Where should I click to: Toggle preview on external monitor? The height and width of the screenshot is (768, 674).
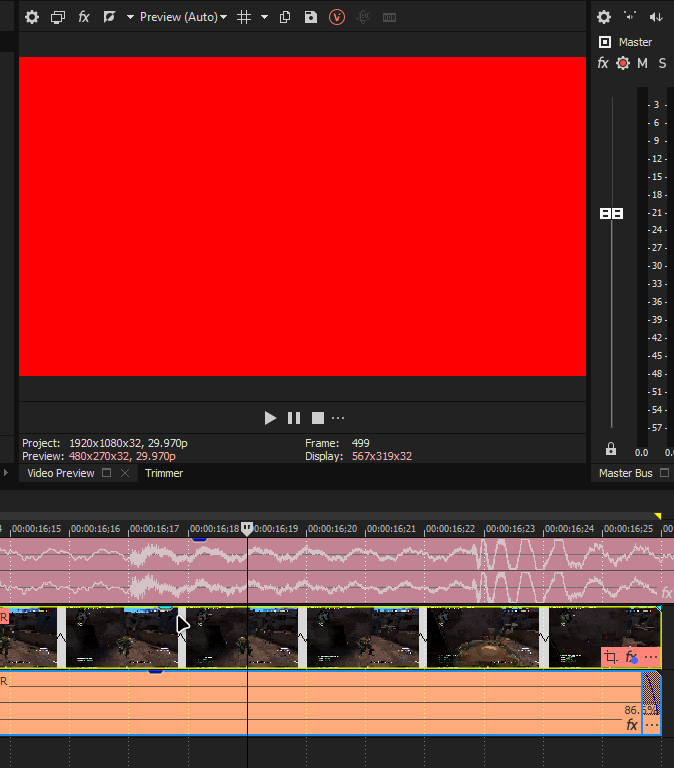pyautogui.click(x=58, y=17)
